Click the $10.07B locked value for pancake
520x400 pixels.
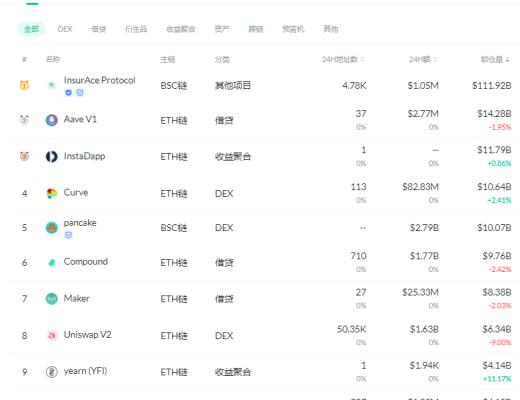tap(494, 228)
